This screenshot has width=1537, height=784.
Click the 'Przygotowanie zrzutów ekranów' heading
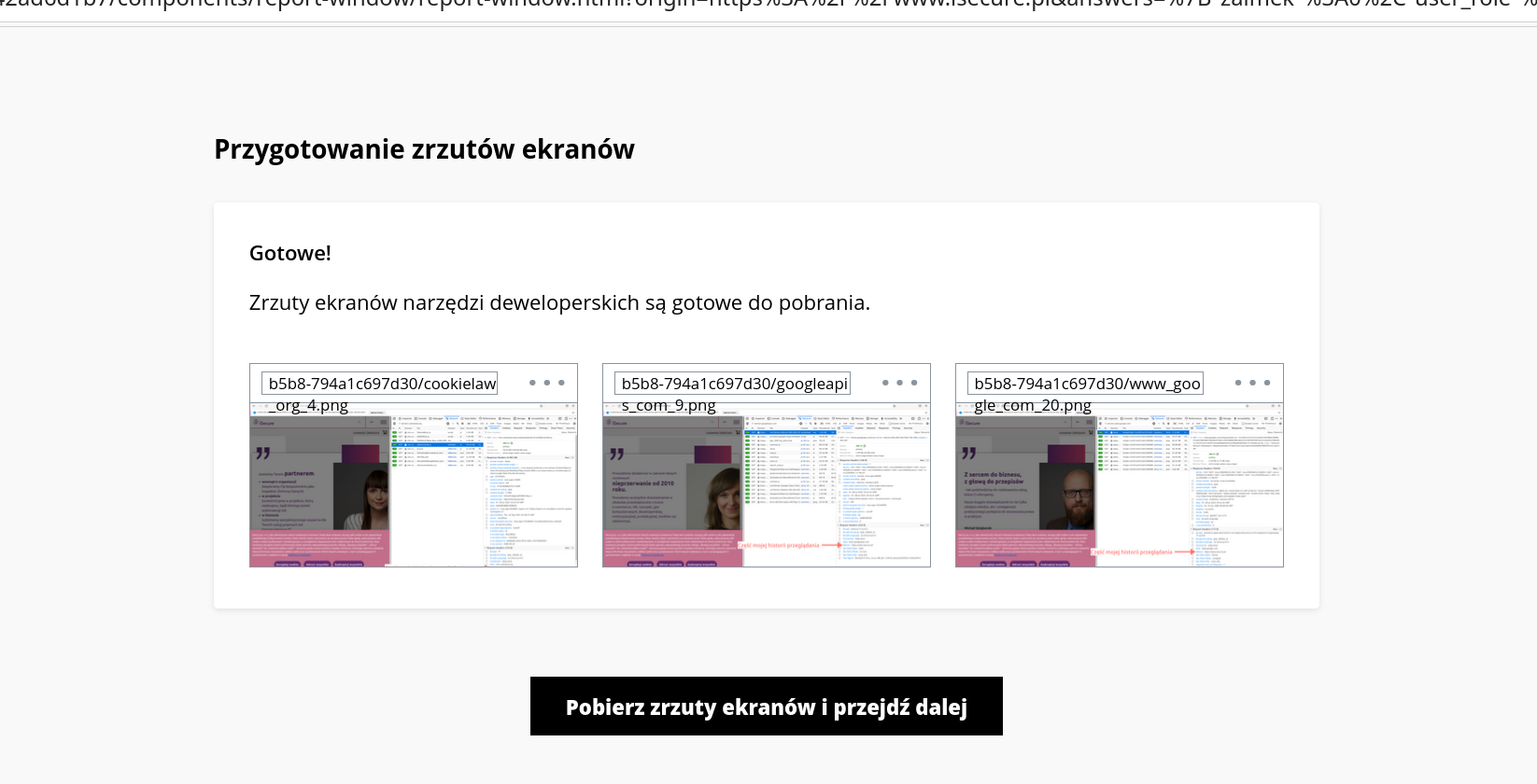click(x=424, y=149)
